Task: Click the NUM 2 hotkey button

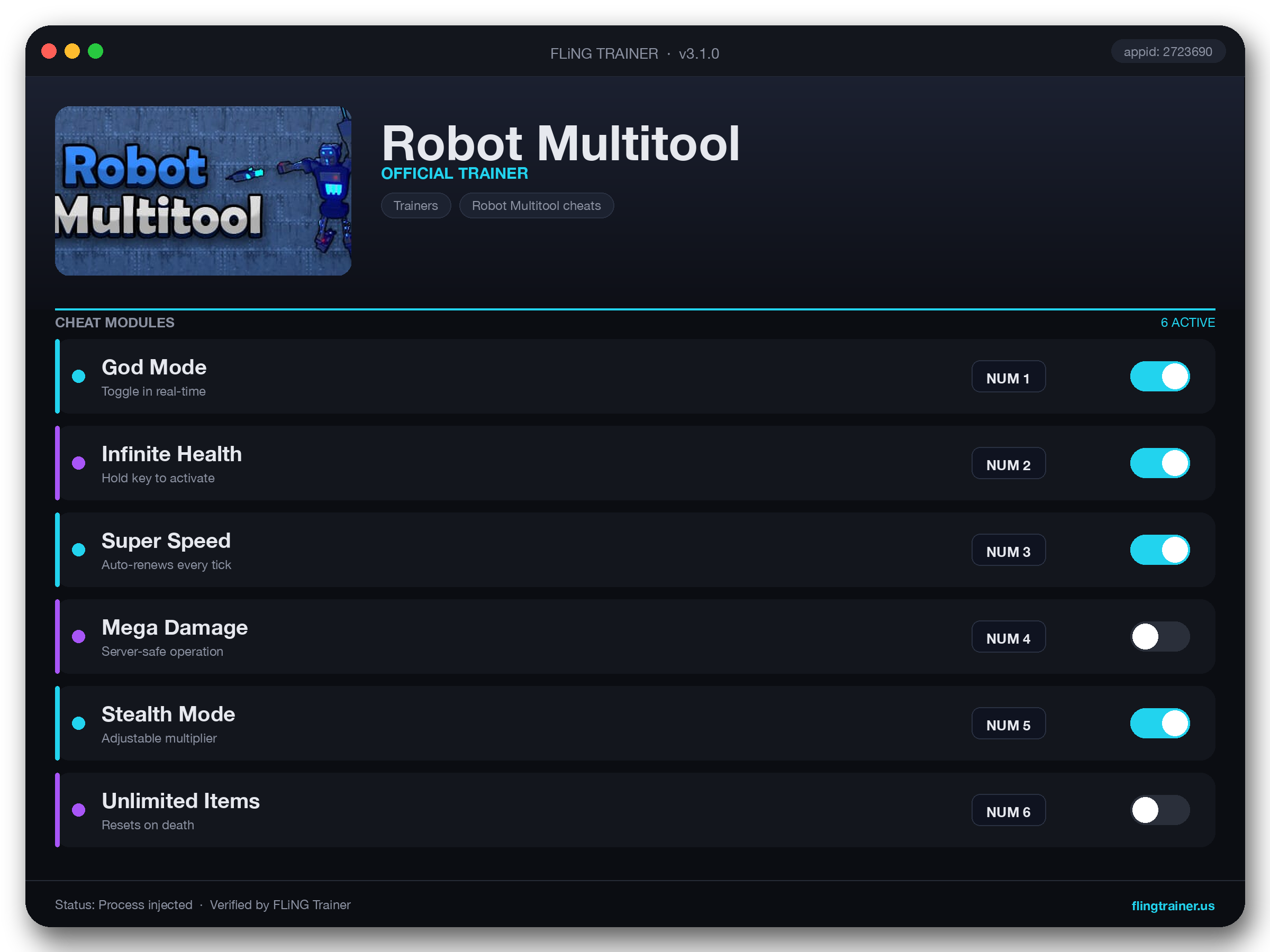Action: [1008, 463]
